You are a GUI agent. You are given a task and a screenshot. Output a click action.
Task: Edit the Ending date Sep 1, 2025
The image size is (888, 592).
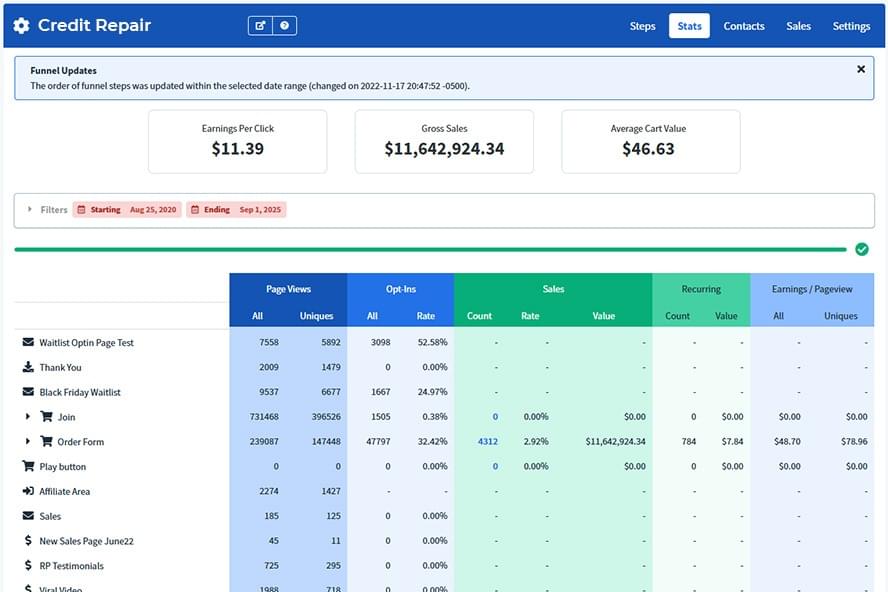click(236, 210)
